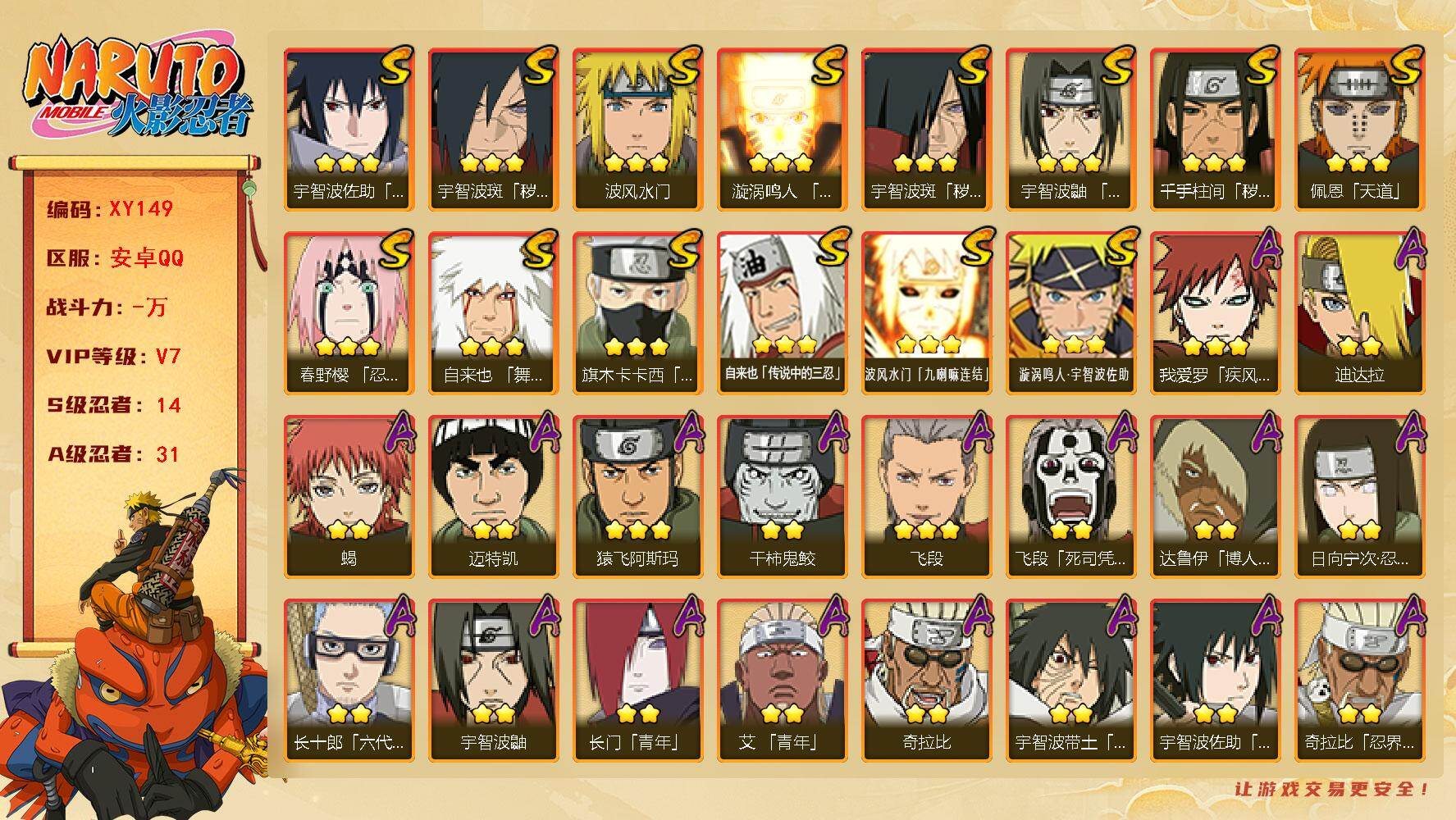Pick the 迈特凯 character card
Viewport: 1456px width, 820px height.
click(x=492, y=496)
